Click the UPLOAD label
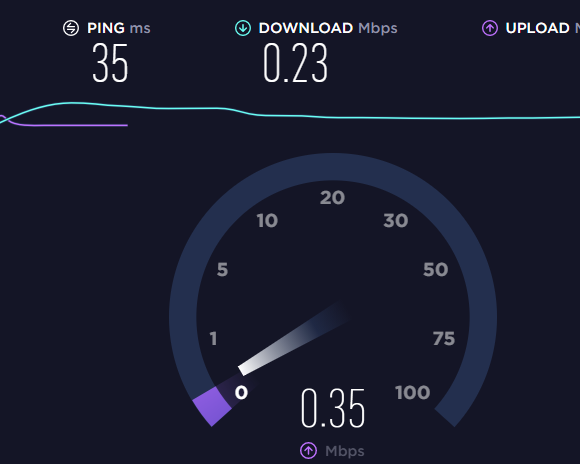The height and width of the screenshot is (464, 580). pos(537,28)
